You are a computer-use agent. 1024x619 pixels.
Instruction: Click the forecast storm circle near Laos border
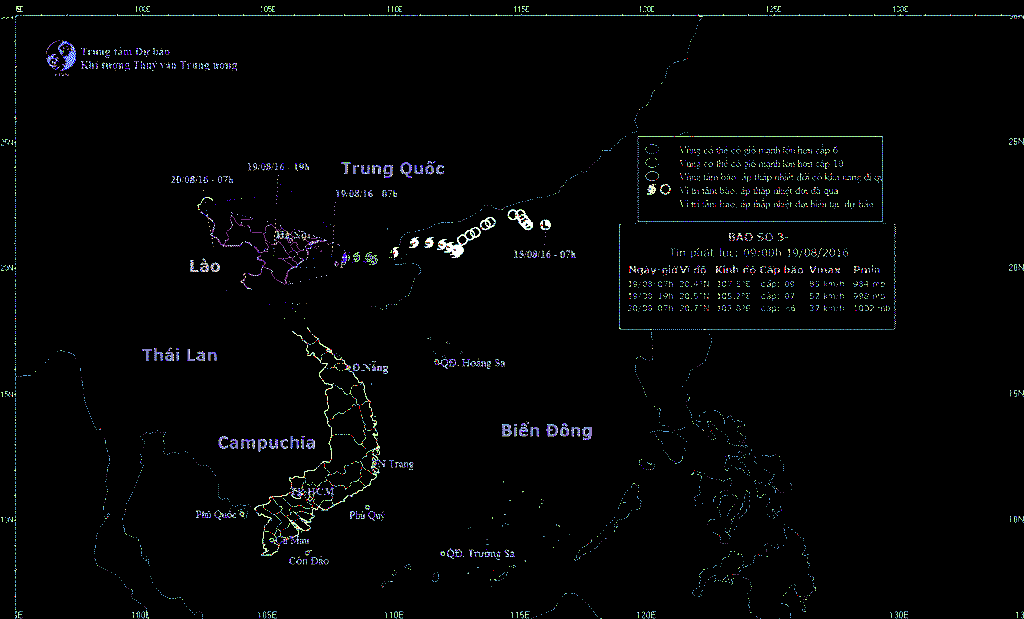point(205,203)
